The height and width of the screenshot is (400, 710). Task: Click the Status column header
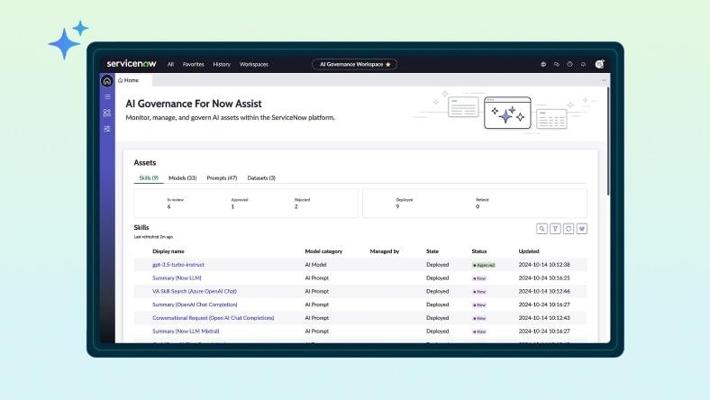coord(479,251)
